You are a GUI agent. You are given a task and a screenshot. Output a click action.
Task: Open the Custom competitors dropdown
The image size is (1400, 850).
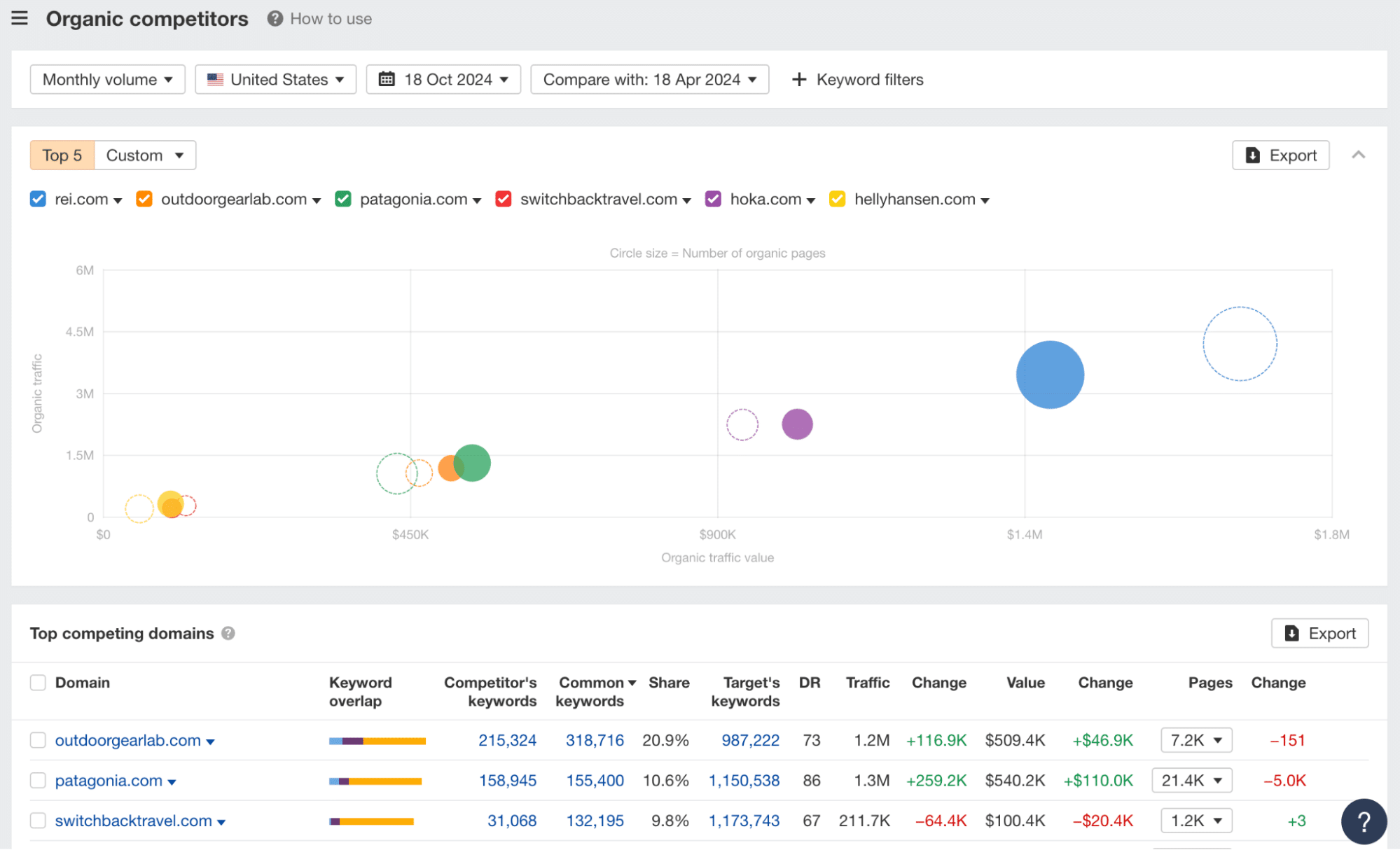145,155
